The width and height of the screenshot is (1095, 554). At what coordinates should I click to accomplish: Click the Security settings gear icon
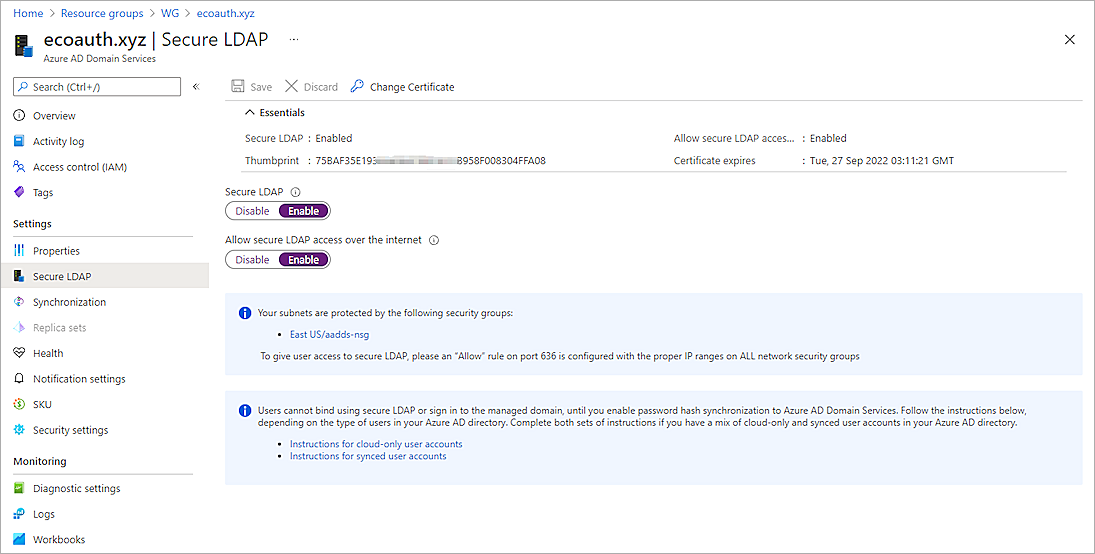[x=20, y=430]
